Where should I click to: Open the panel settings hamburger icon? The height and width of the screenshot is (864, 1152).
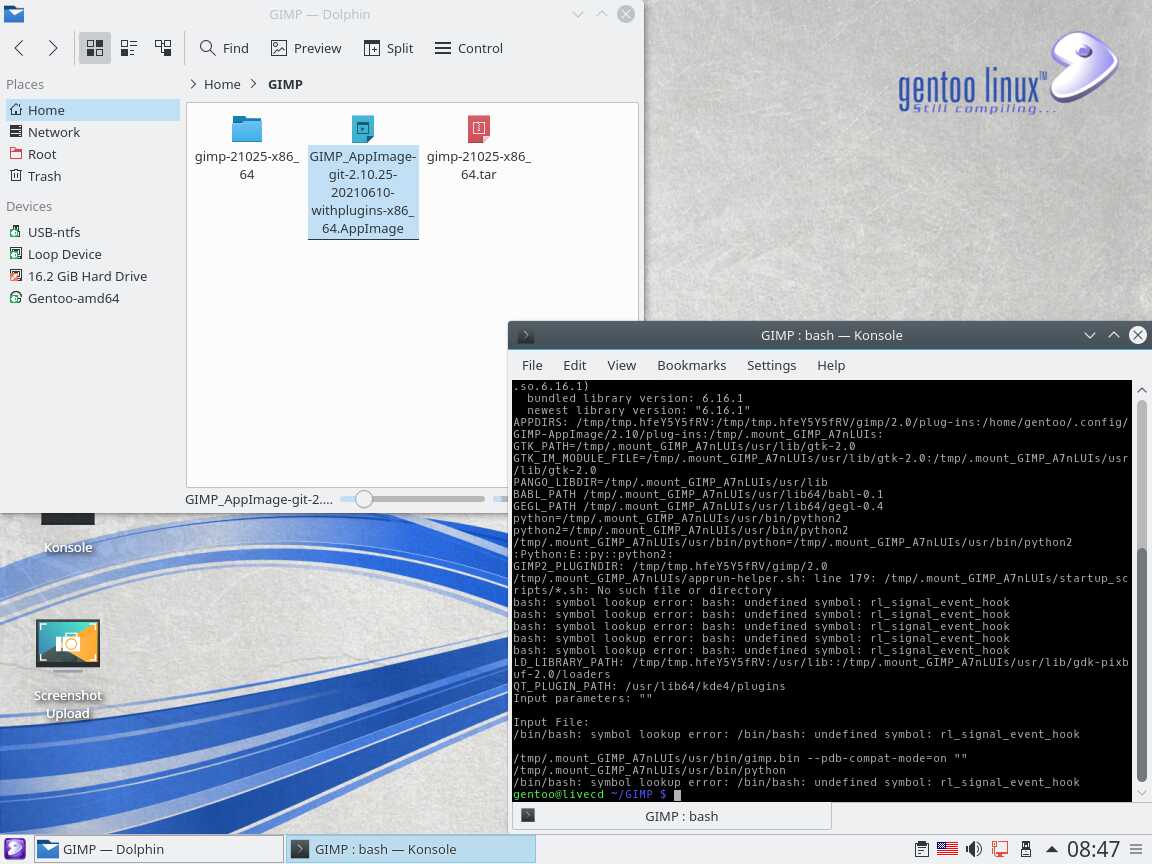coord(1136,849)
